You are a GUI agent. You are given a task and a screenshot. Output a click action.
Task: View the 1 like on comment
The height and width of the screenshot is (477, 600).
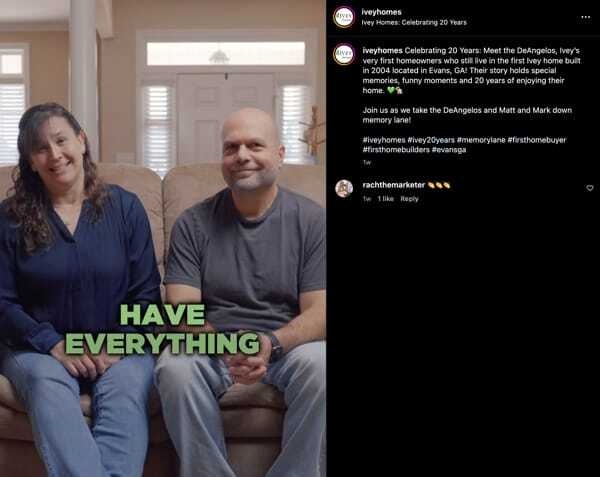click(x=386, y=199)
